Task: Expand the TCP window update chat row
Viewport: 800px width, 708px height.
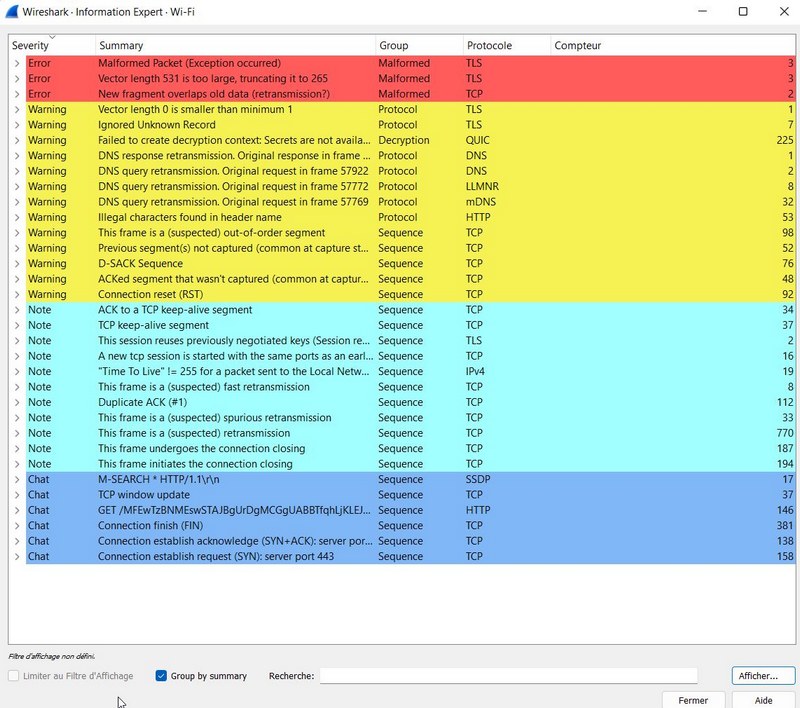Action: click(x=16, y=495)
